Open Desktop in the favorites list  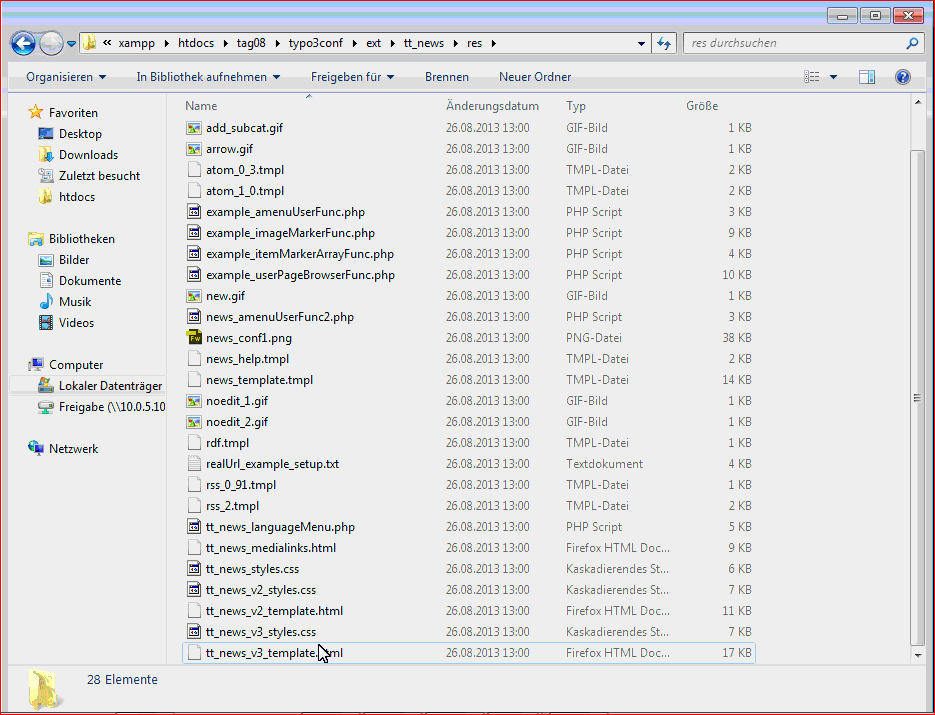coord(80,134)
